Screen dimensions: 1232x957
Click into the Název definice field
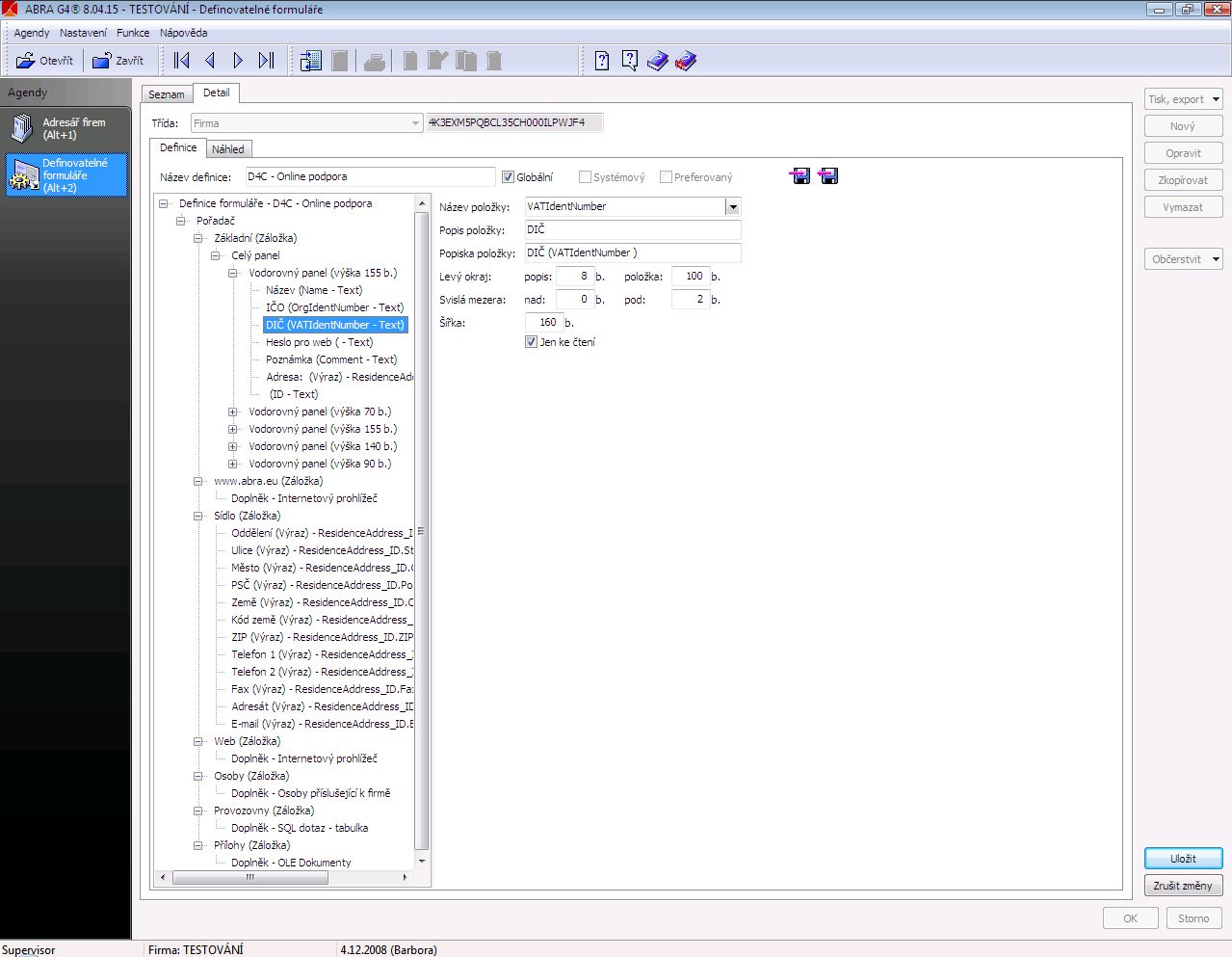point(369,177)
